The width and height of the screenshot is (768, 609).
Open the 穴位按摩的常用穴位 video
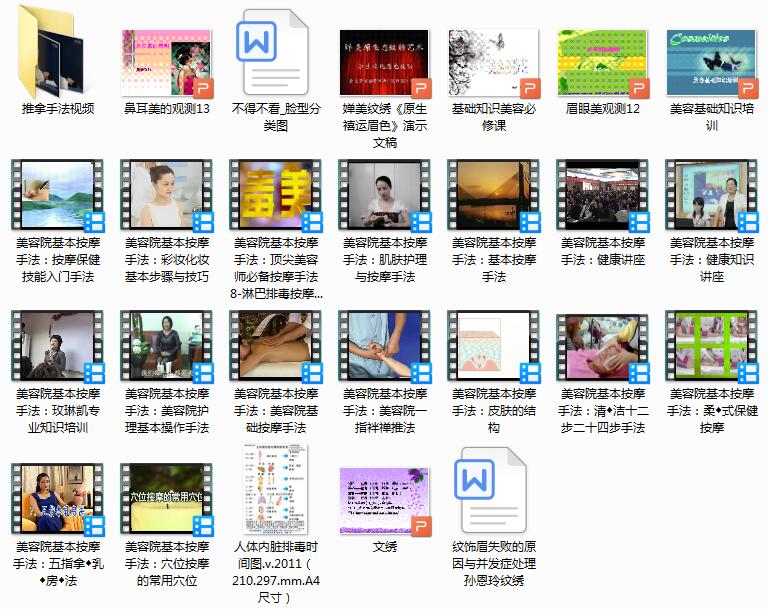pyautogui.click(x=166, y=497)
